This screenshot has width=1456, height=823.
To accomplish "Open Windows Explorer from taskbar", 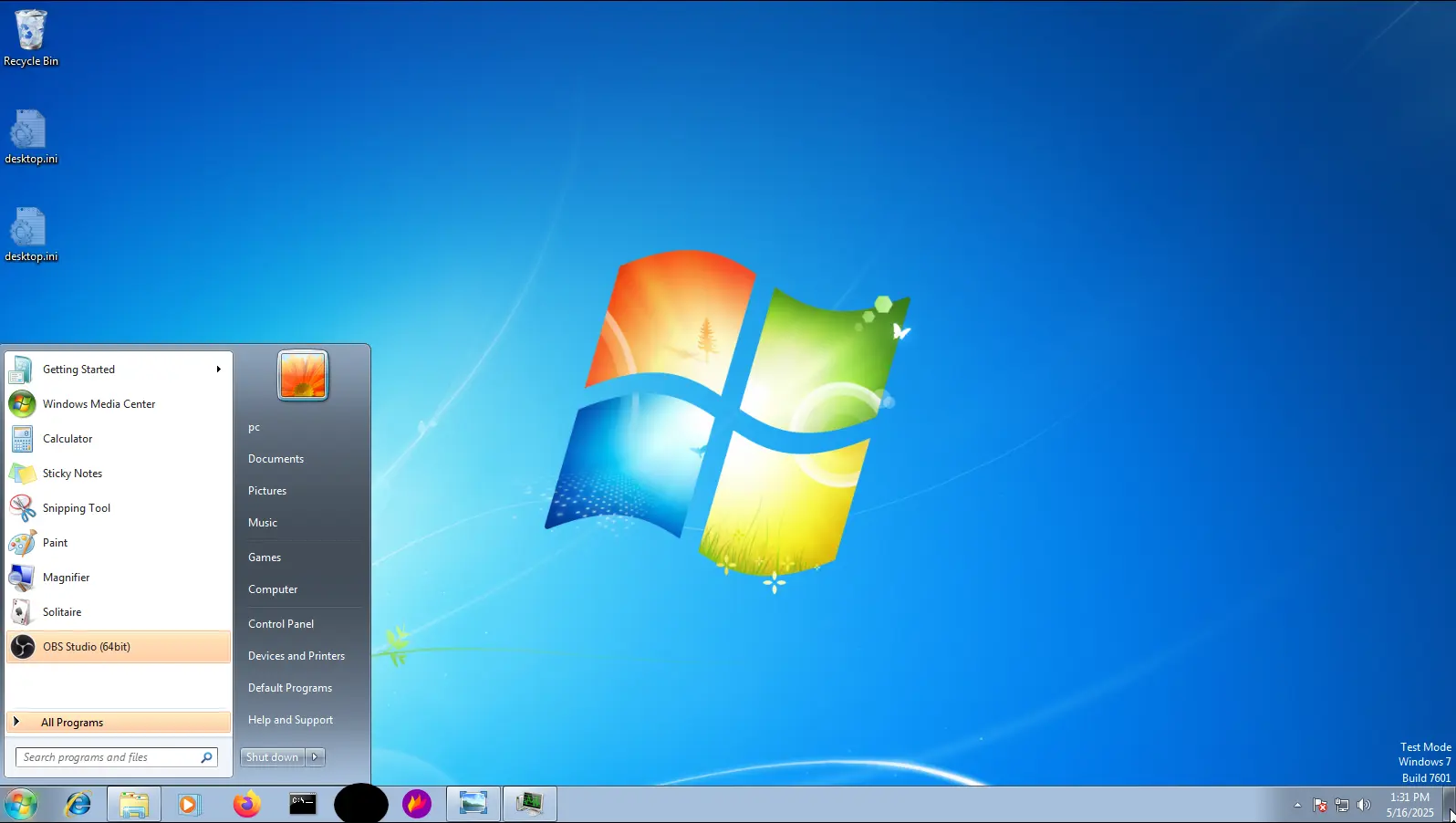I will coord(134,804).
